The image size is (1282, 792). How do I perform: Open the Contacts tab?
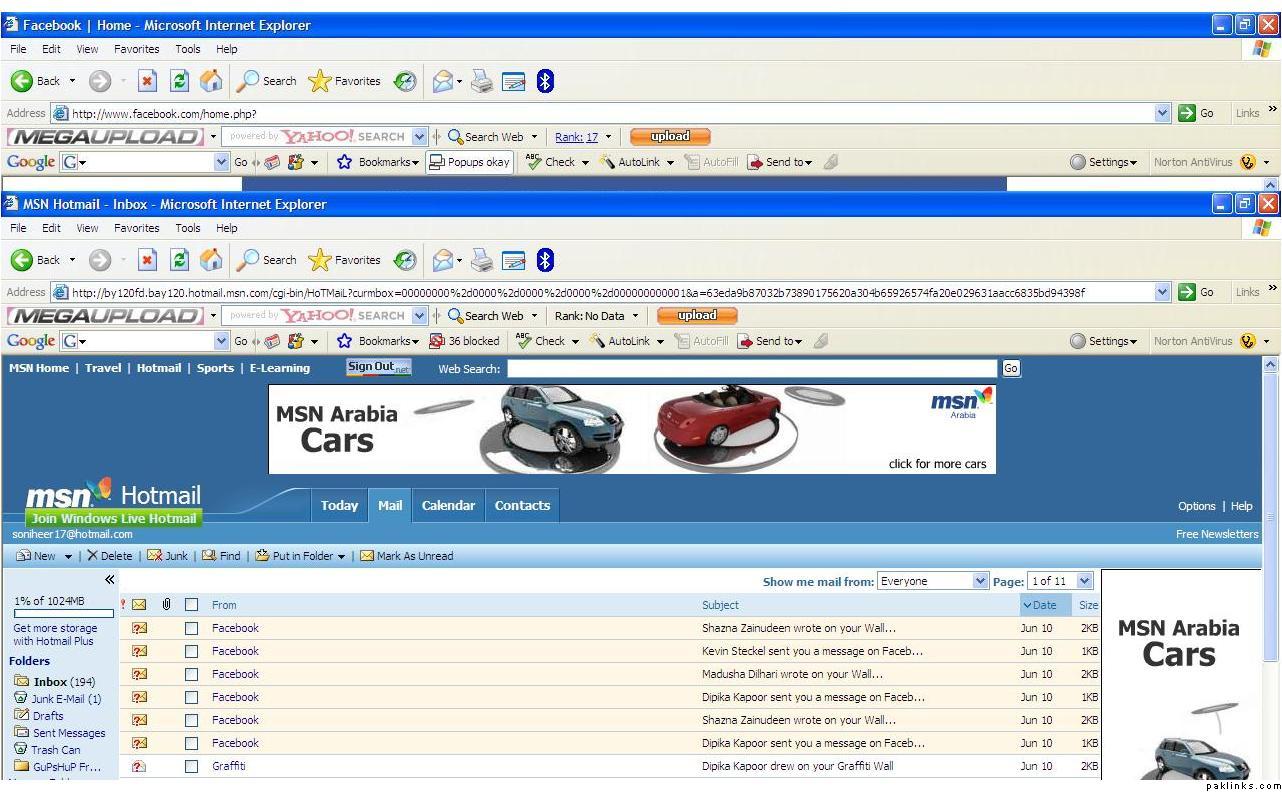point(522,505)
